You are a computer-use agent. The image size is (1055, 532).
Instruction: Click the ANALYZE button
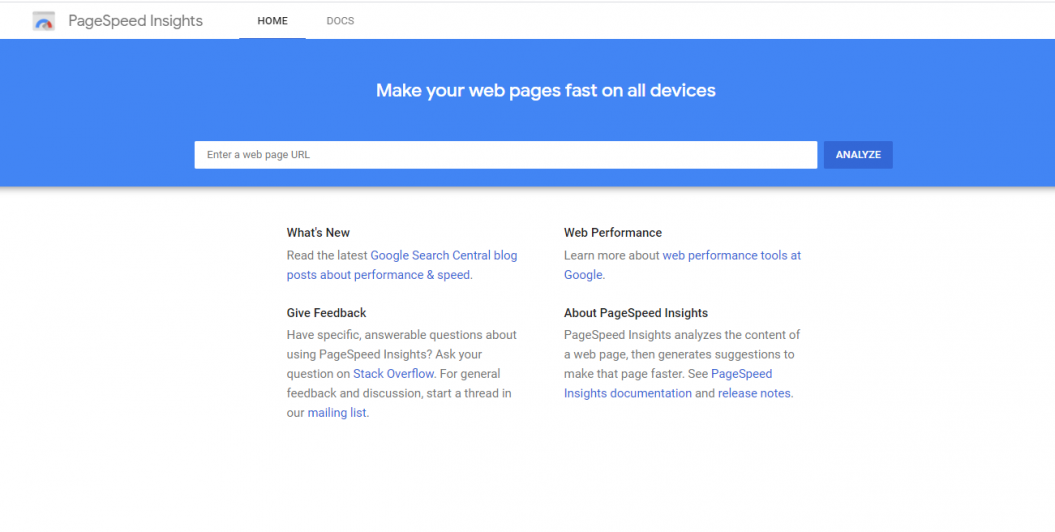coord(858,155)
